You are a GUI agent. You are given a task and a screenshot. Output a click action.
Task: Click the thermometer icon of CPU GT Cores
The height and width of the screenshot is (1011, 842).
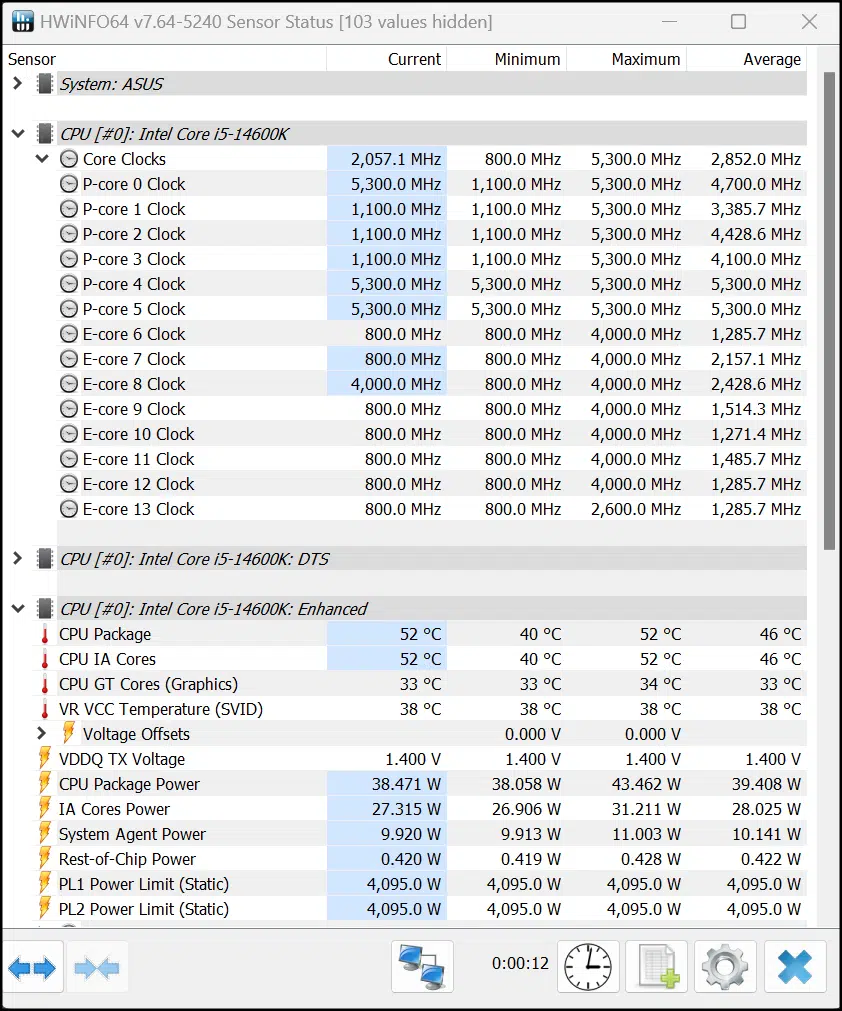tap(44, 684)
